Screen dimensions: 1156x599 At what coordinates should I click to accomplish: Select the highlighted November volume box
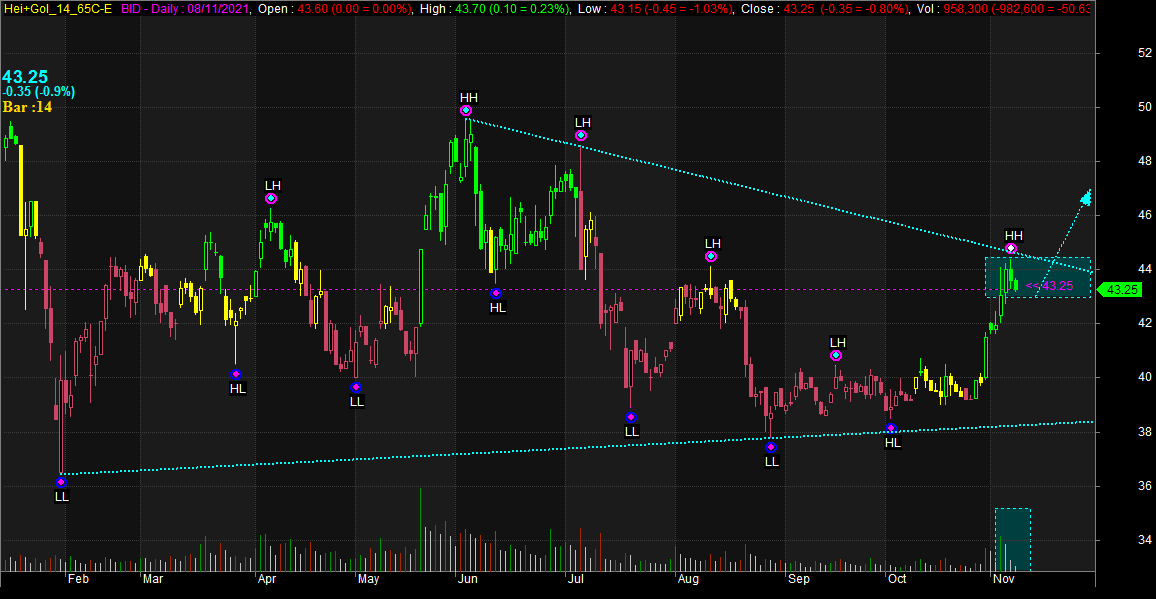(x=1012, y=540)
